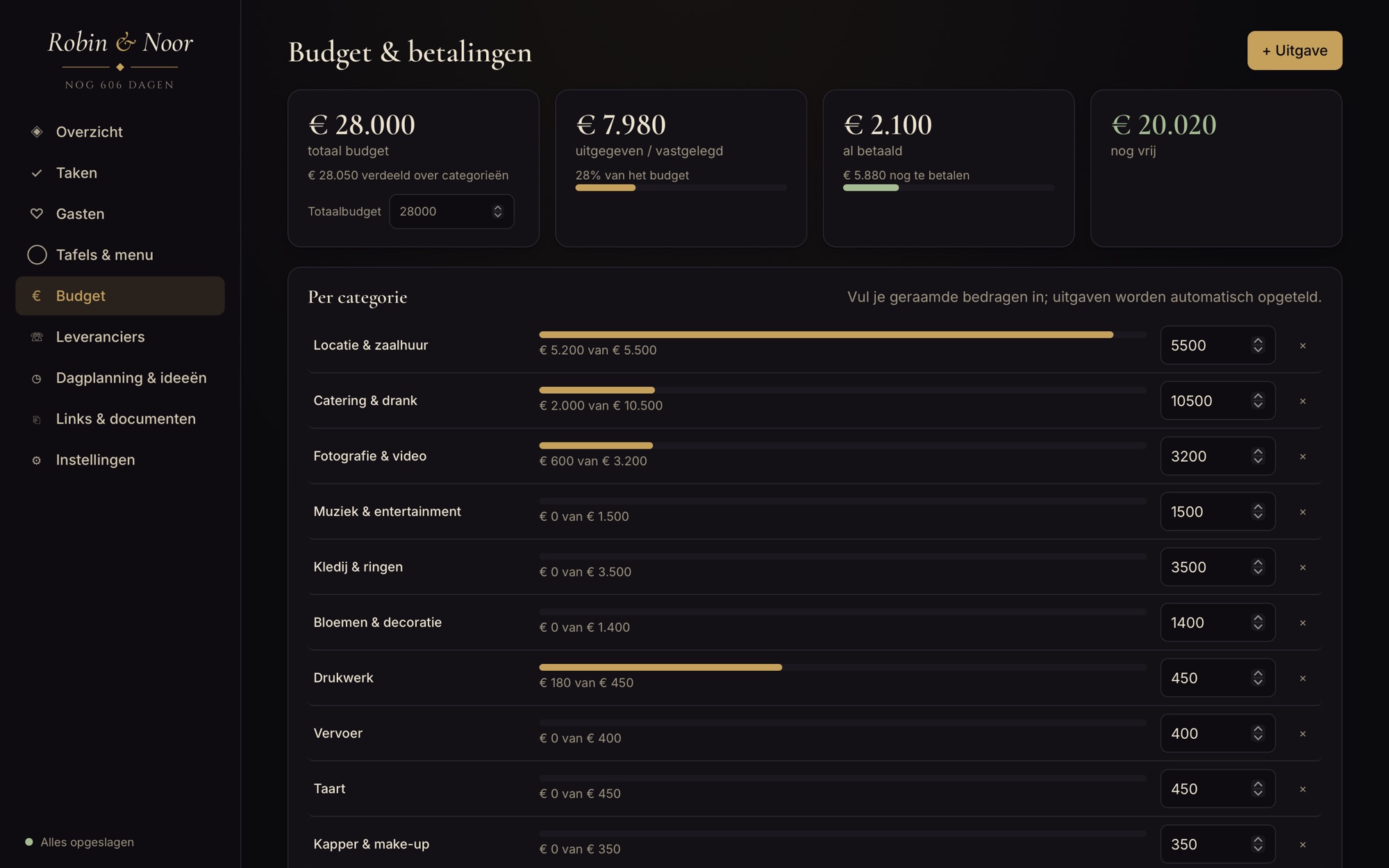
Task: Click the phone icon beside Leveranciers
Action: pos(37,337)
